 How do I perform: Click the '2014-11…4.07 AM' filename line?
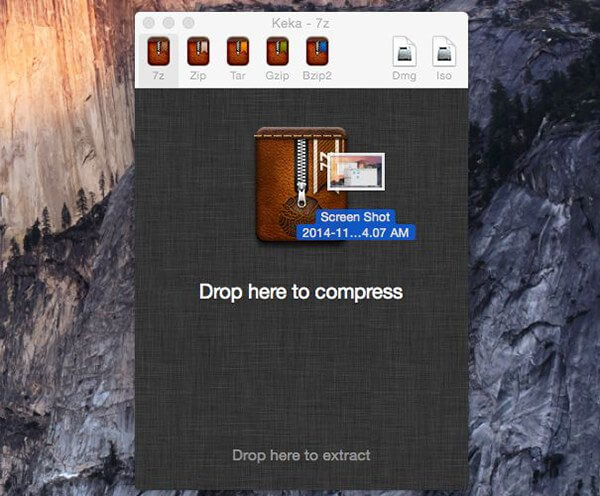click(x=355, y=232)
